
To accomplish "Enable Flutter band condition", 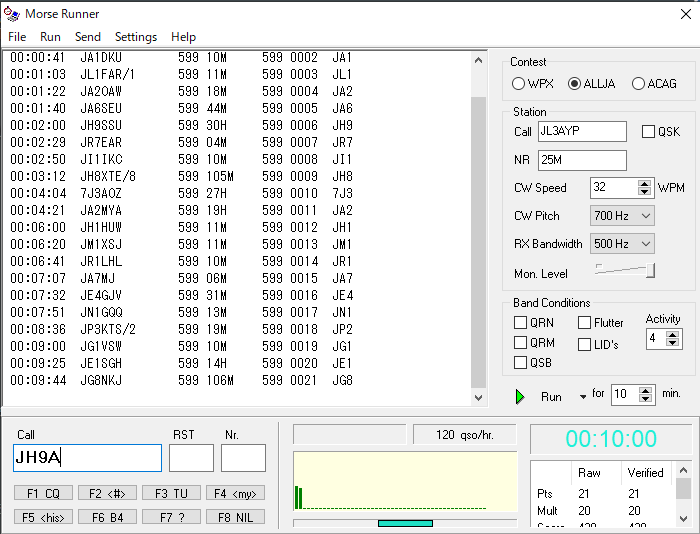I will [584, 322].
